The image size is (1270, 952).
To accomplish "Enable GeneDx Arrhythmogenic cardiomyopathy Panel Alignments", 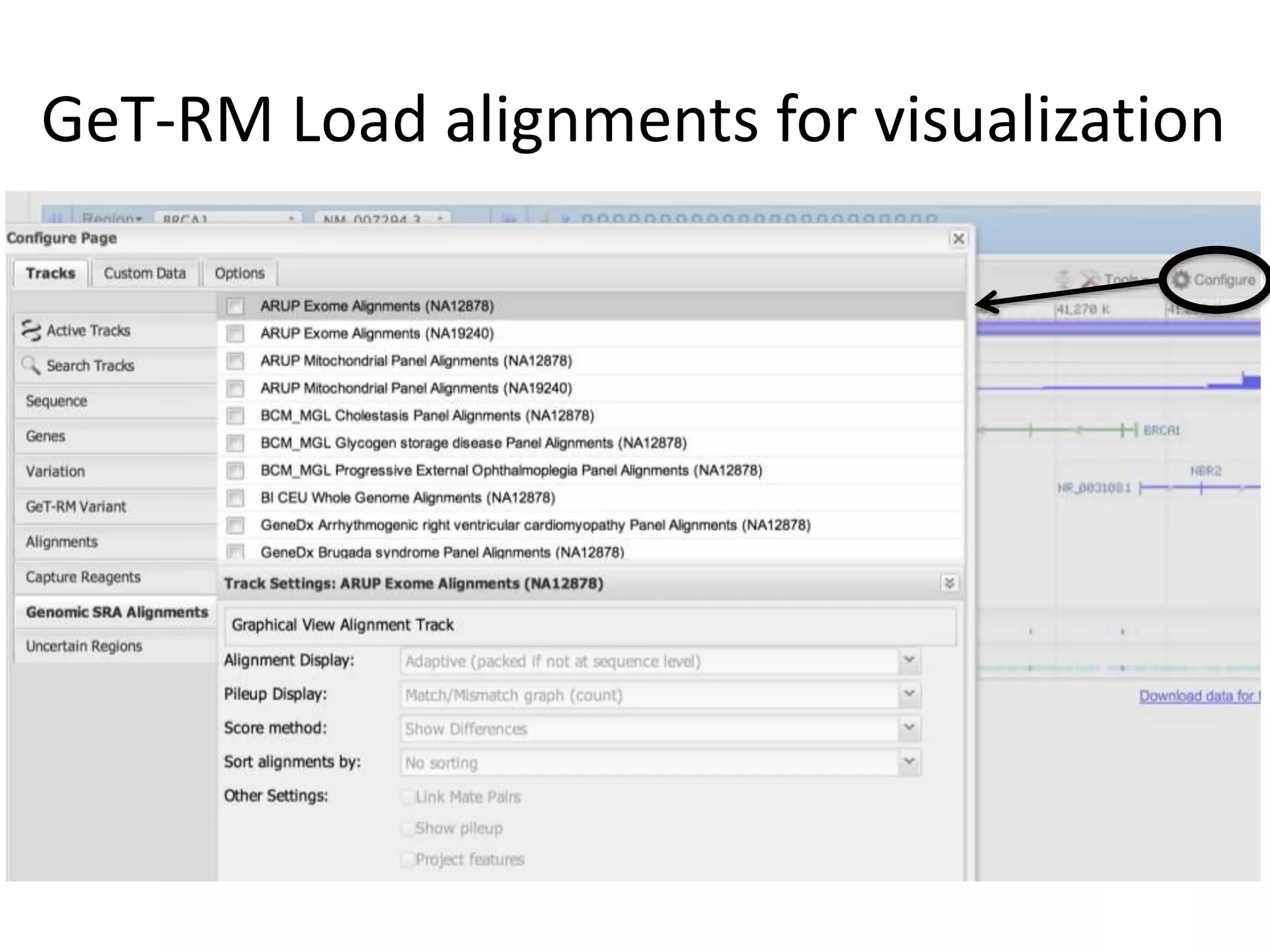I will point(235,526).
